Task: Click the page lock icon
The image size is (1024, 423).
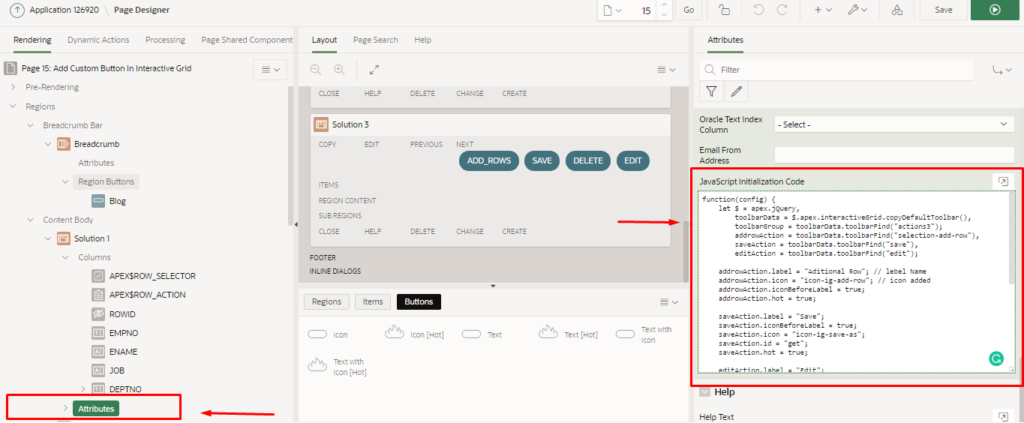Action: [x=723, y=9]
